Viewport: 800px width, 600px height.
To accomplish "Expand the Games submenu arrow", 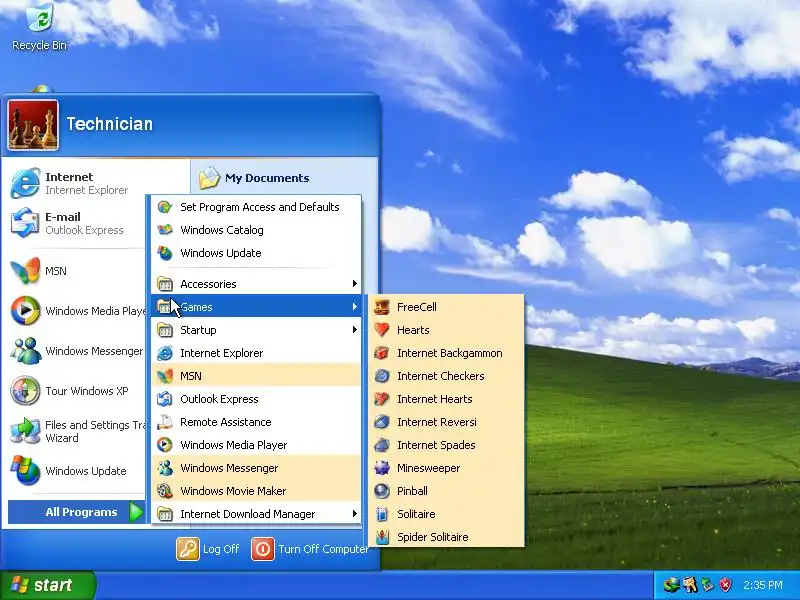I will click(x=355, y=307).
